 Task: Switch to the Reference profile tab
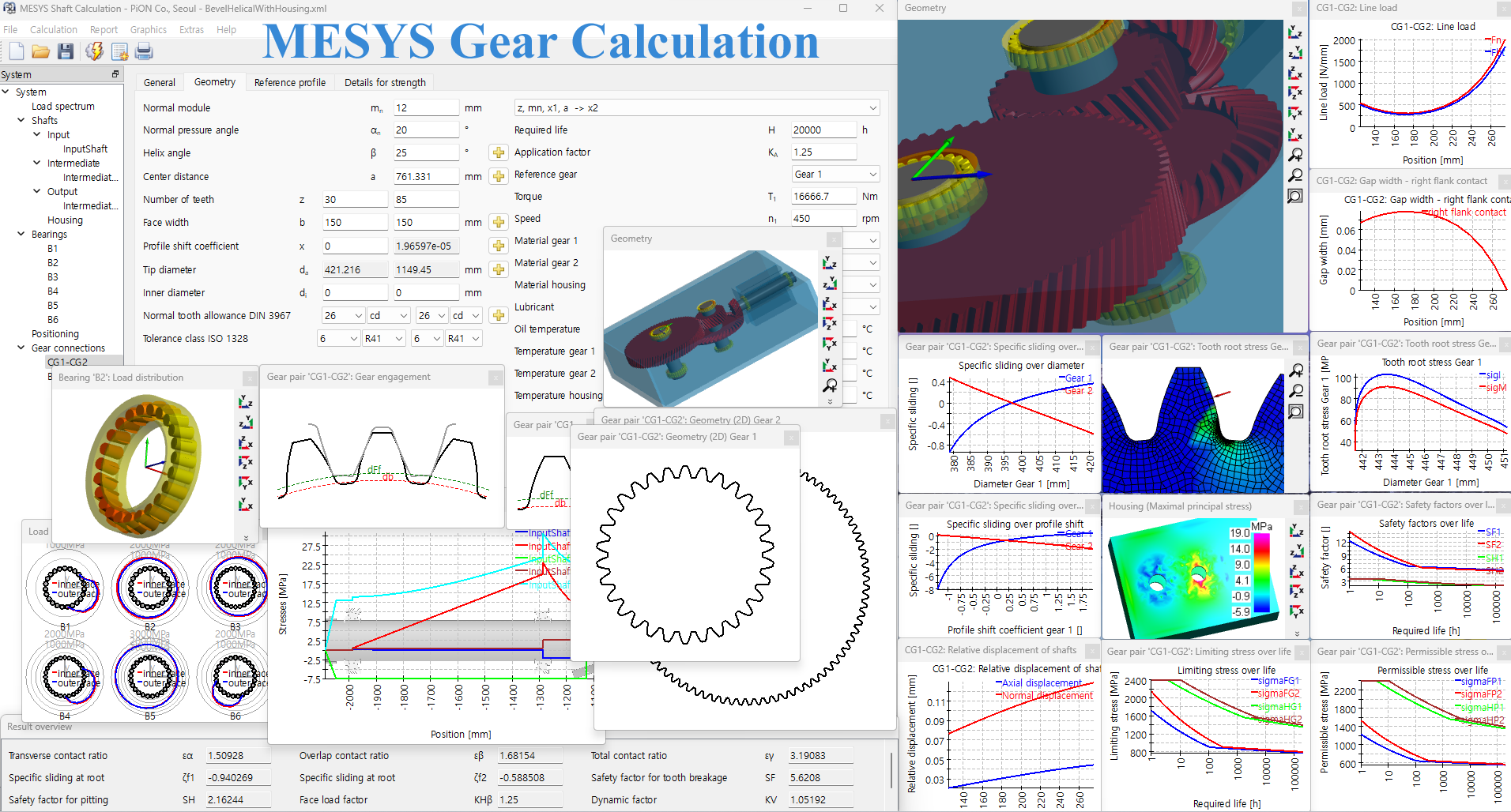[289, 82]
